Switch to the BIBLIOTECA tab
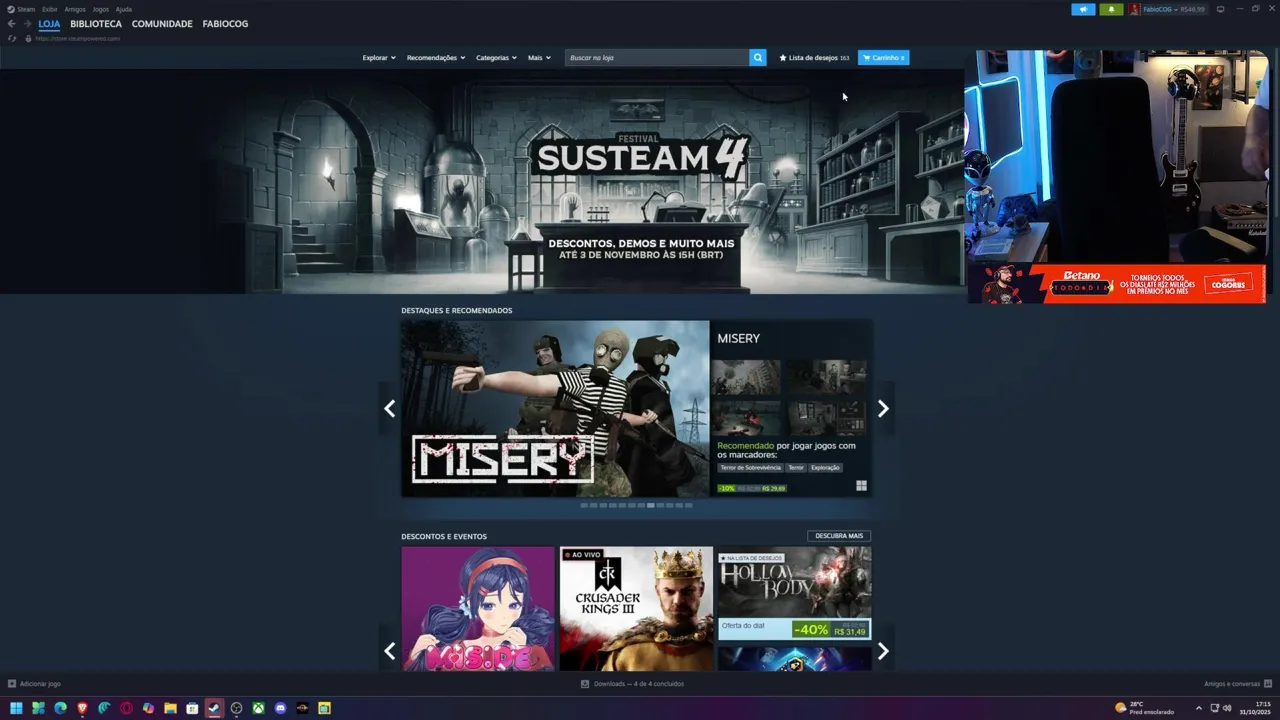The height and width of the screenshot is (720, 1280). (x=96, y=24)
